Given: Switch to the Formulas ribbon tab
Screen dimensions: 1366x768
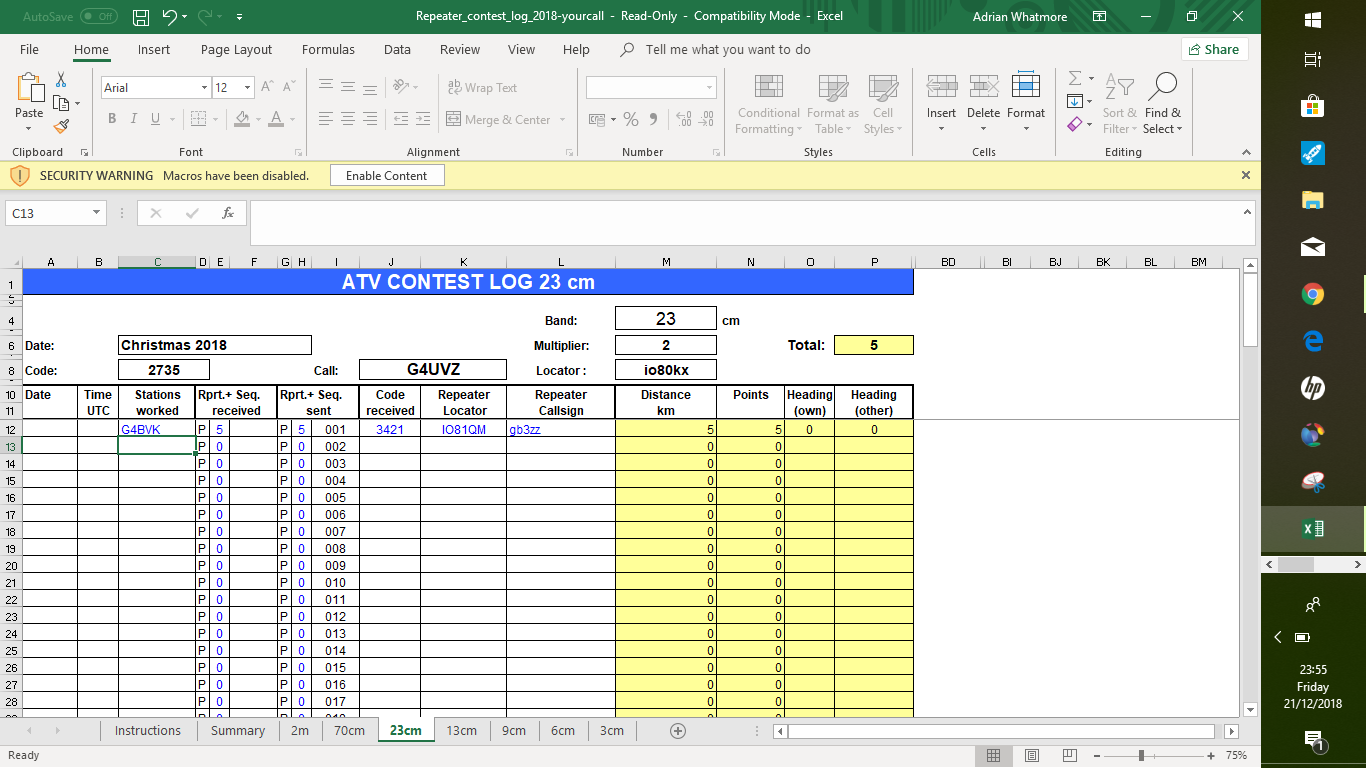Looking at the screenshot, I should click(x=328, y=49).
